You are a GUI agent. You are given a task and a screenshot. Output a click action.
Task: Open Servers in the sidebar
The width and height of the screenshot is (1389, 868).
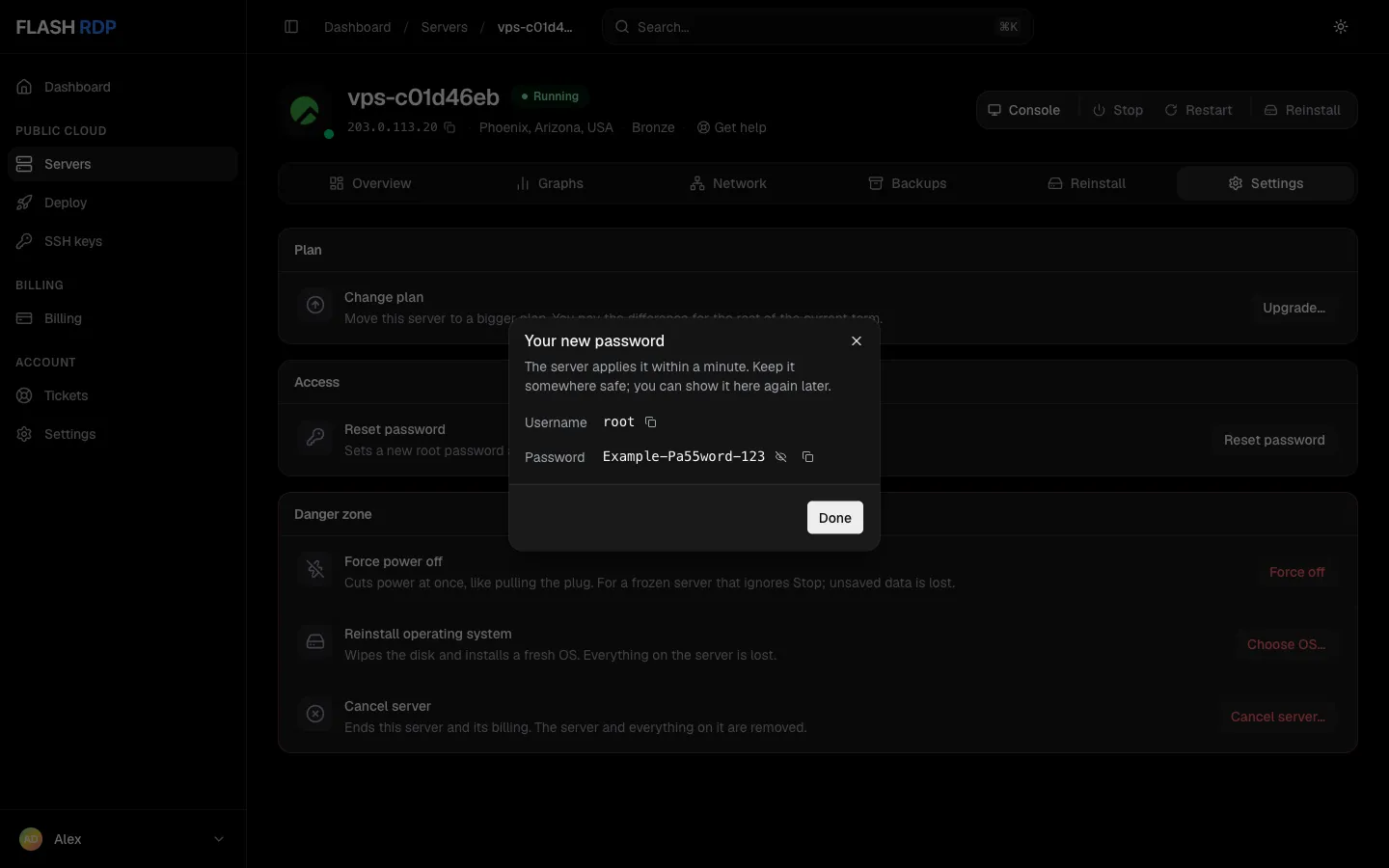click(123, 164)
